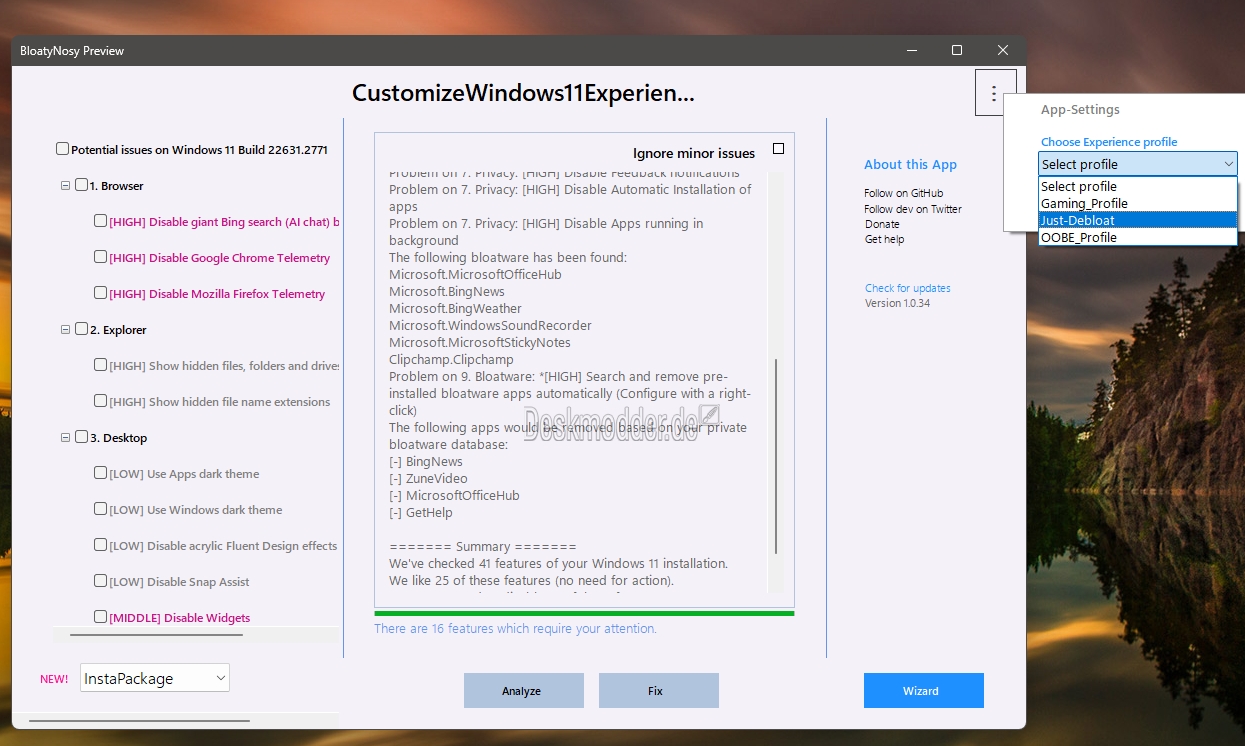The height and width of the screenshot is (746, 1245).
Task: Click the [-] GetHelp log line
Action: click(x=421, y=513)
